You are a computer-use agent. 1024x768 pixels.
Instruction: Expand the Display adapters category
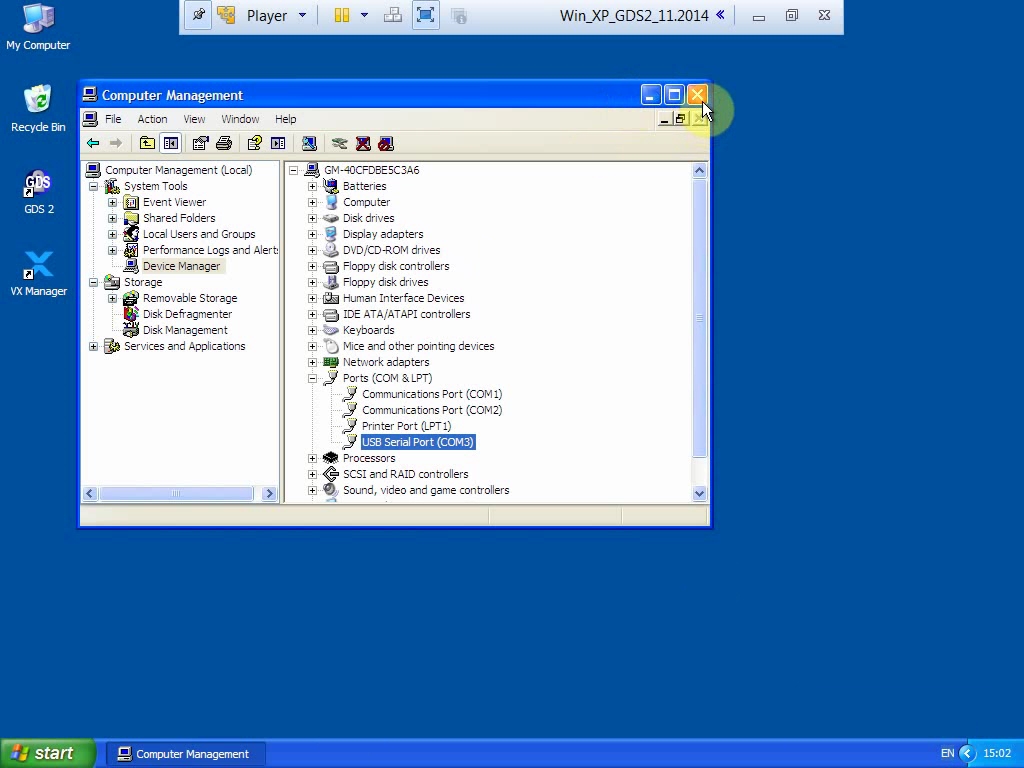tap(312, 234)
